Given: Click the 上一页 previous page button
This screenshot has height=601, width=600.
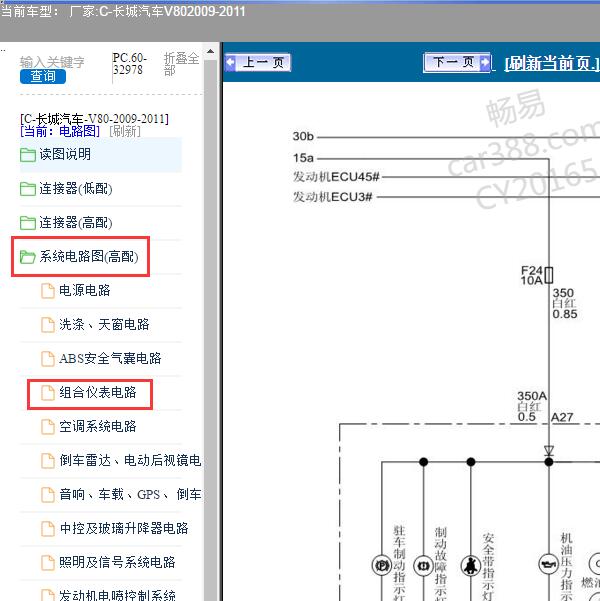Looking at the screenshot, I should click(x=258, y=62).
